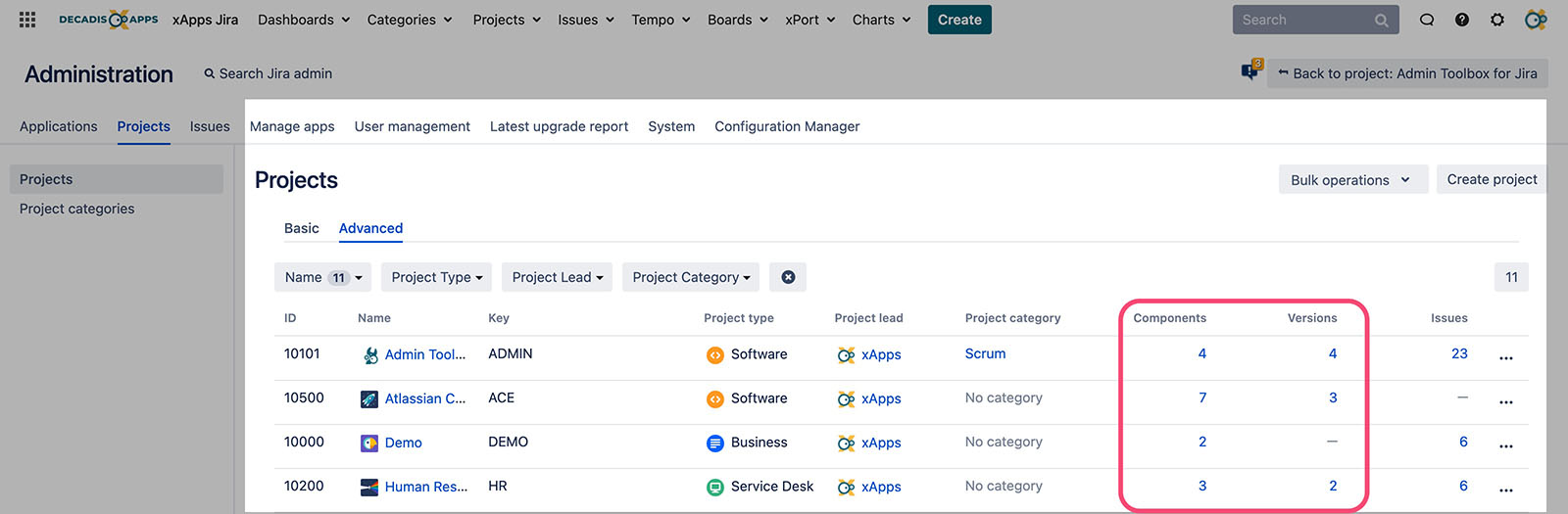Expand the Projects top navigation menu
This screenshot has width=1568, height=514.
(x=507, y=20)
